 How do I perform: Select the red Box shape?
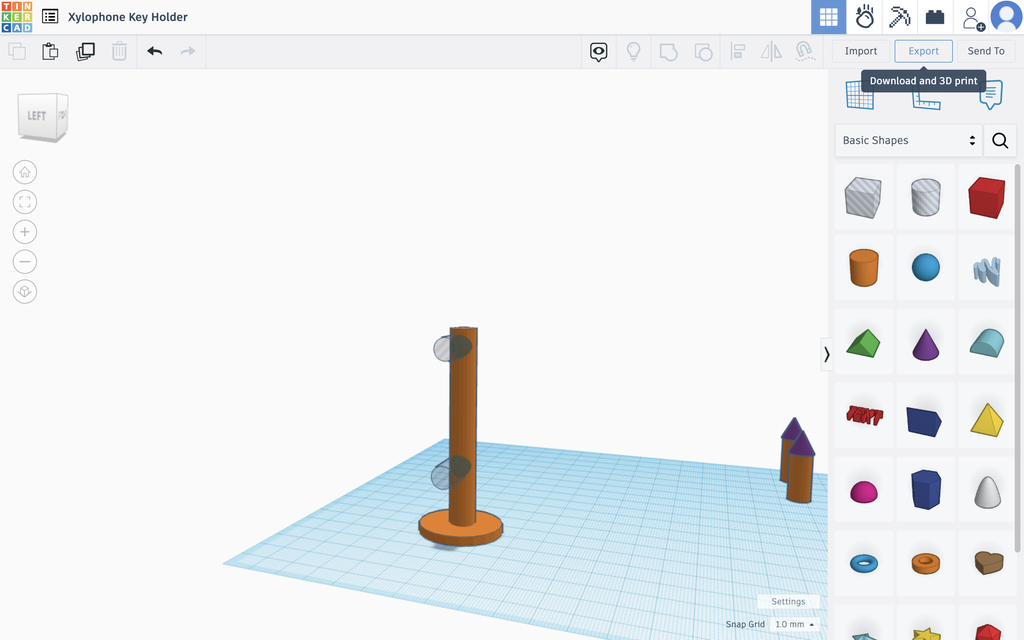[987, 197]
